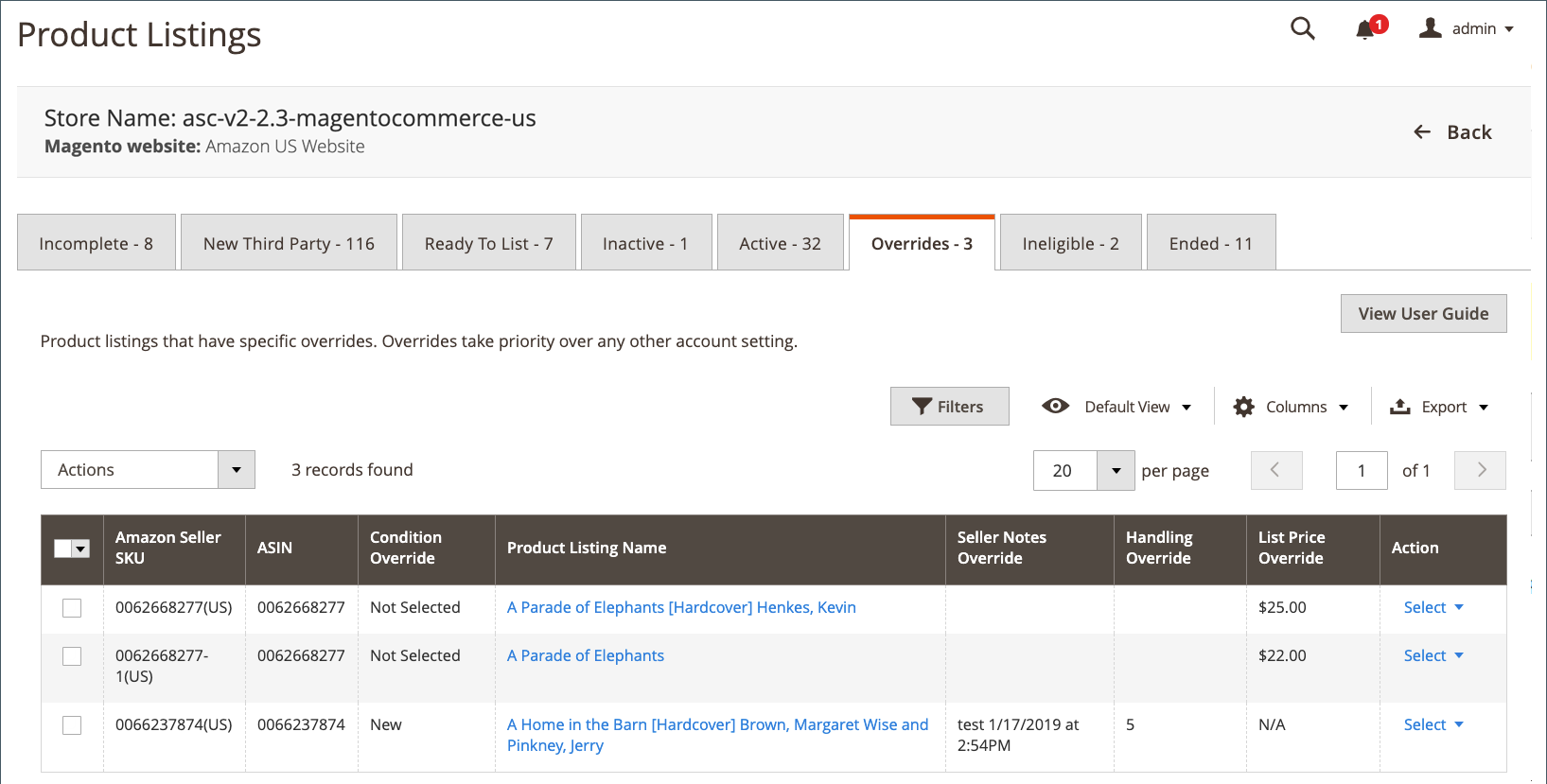Open the A Parade of Elephants [Hardcover] link

tap(681, 608)
